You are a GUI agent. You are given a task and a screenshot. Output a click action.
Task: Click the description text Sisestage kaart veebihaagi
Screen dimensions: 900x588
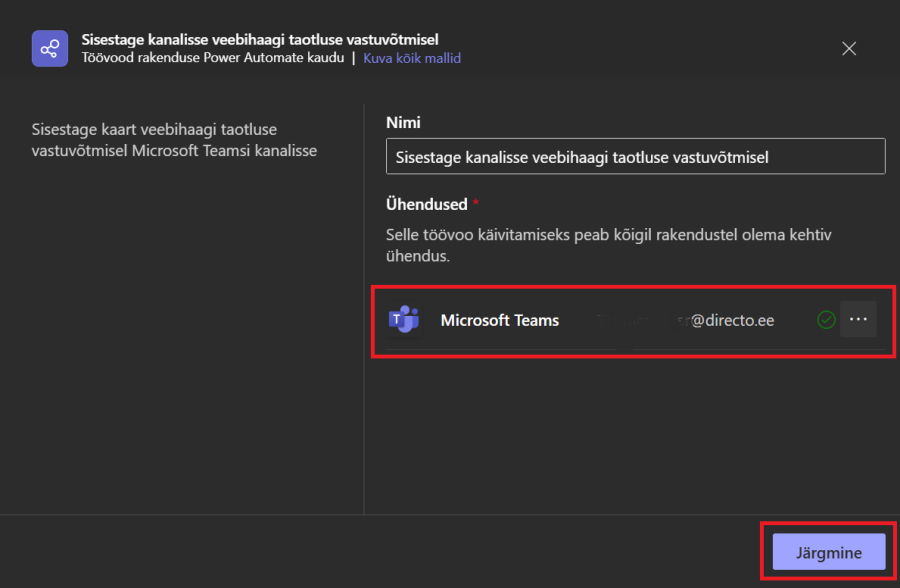[x=174, y=140]
